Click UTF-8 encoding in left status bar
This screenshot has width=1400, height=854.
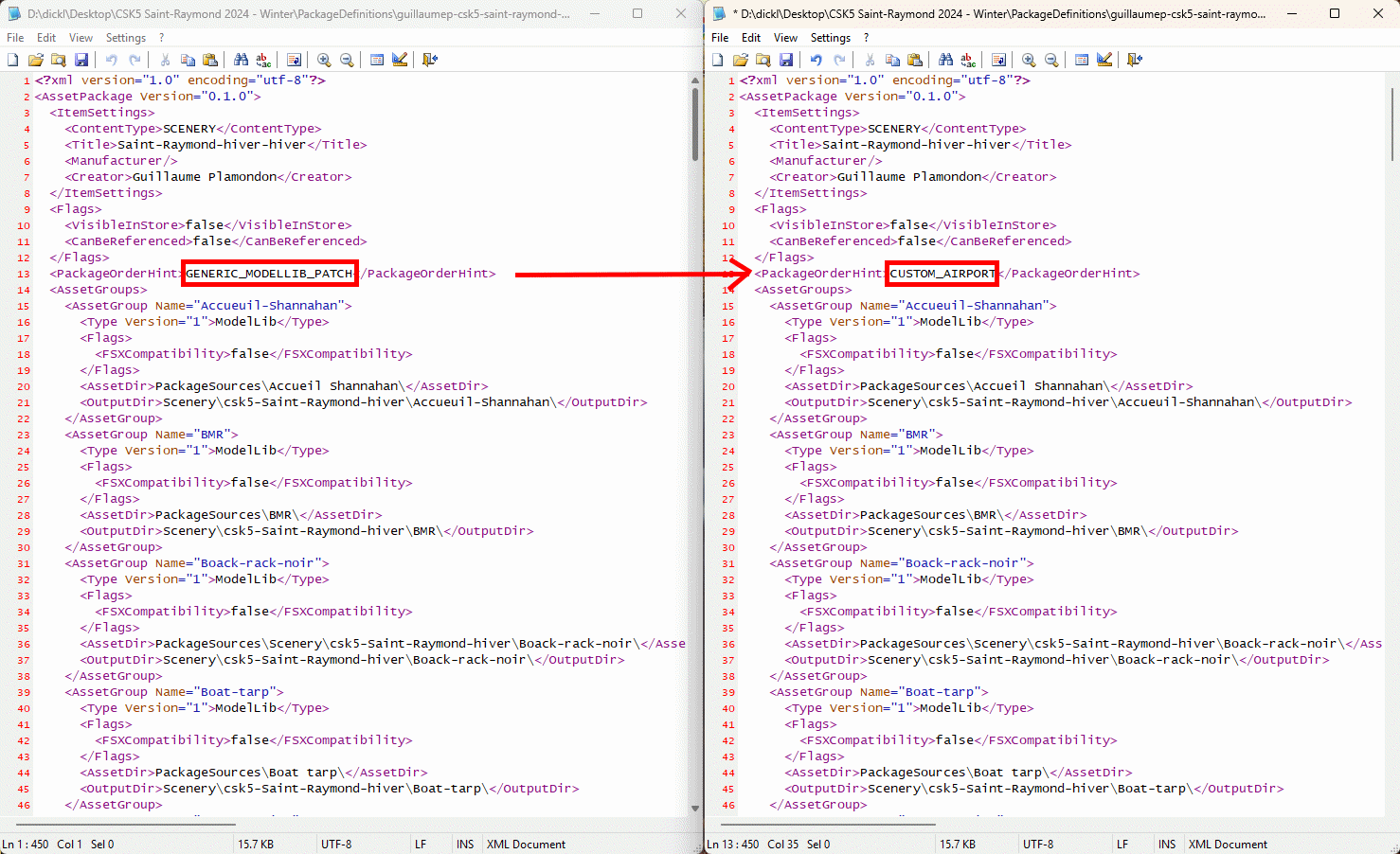pyautogui.click(x=336, y=844)
